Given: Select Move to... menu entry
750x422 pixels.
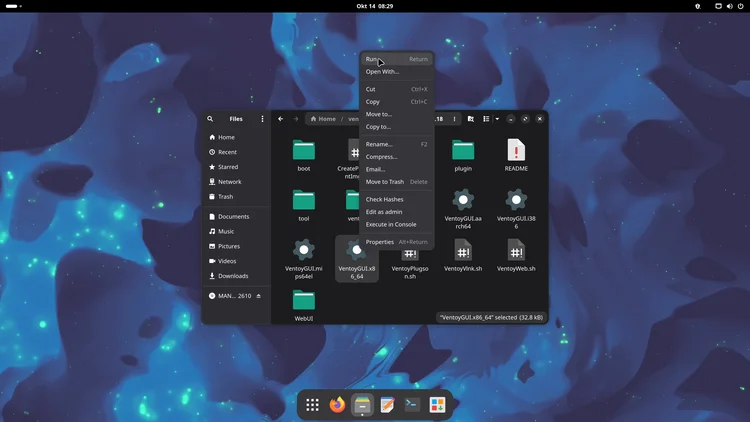Looking at the screenshot, I should [397, 114].
